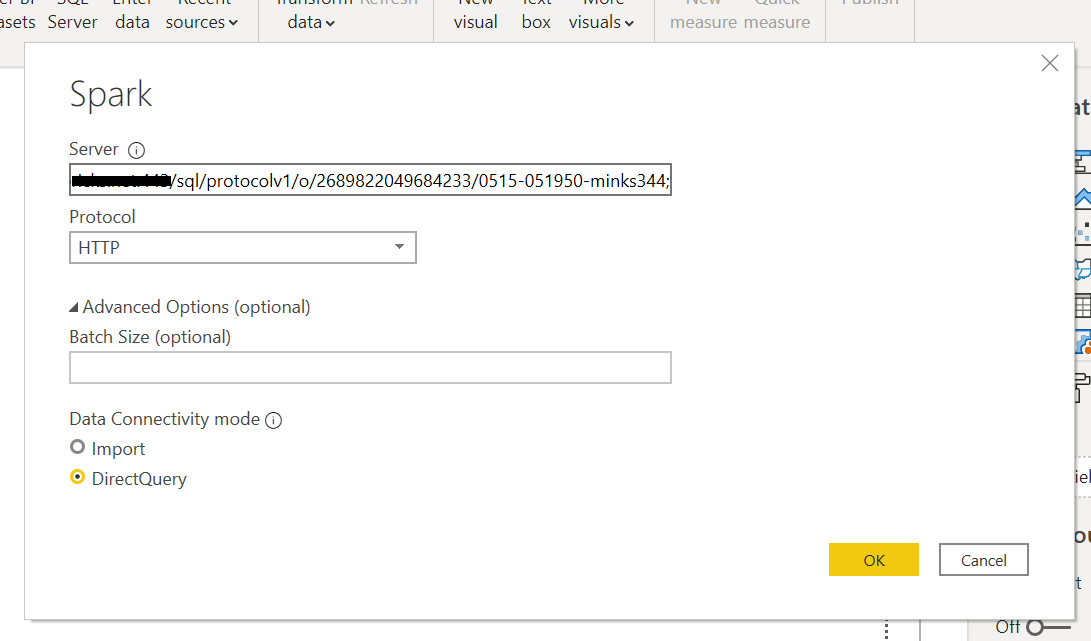Click the Cancel button

click(983, 560)
